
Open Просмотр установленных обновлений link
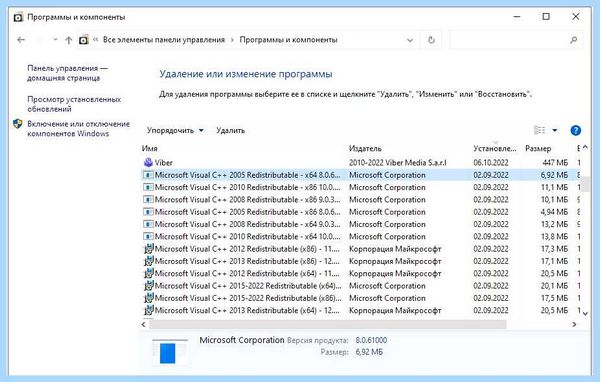click(x=74, y=104)
